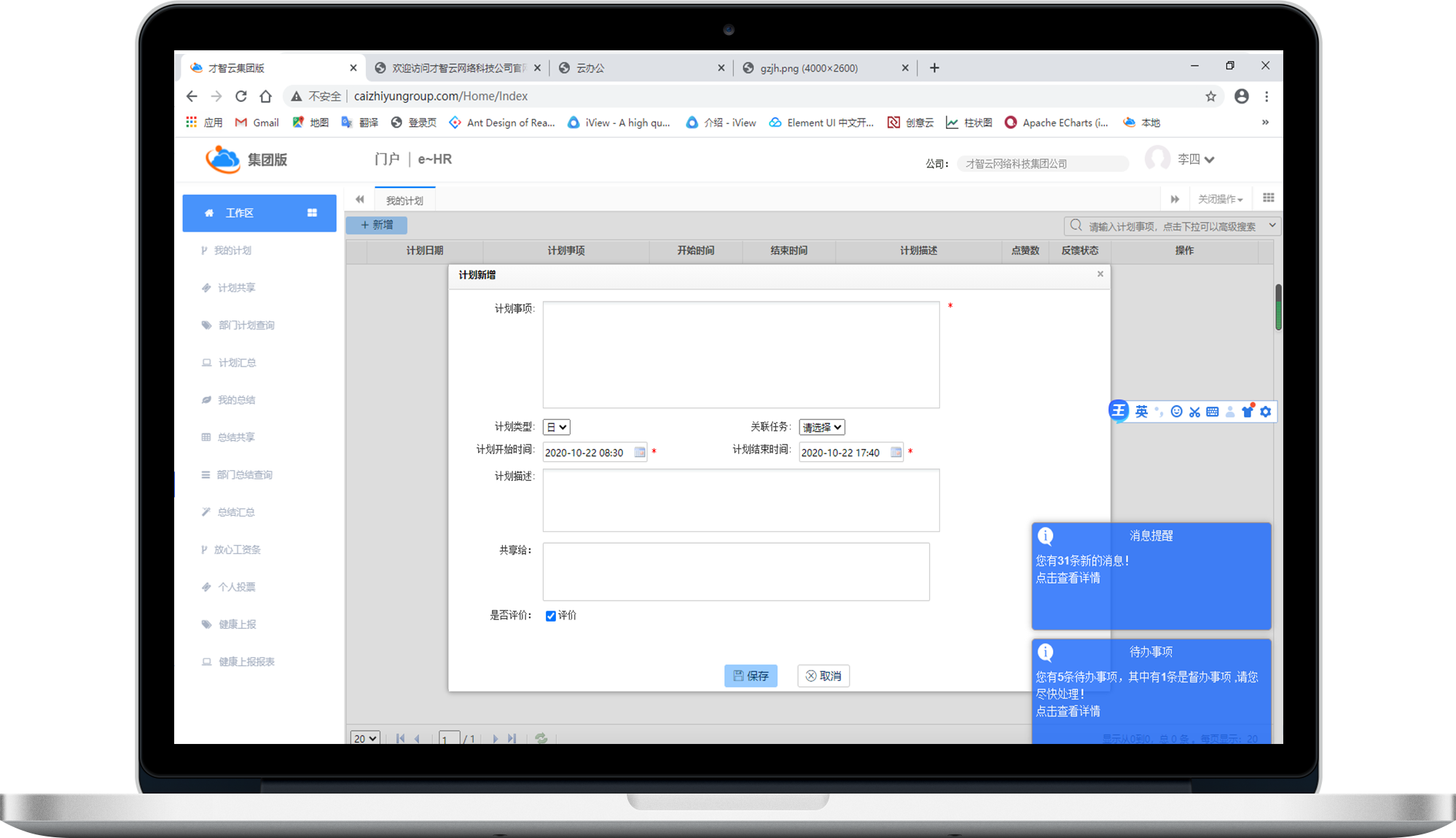Image resolution: width=1456 pixels, height=838 pixels.
Task: Open the IME toolbar settings gear
Action: tap(1266, 412)
